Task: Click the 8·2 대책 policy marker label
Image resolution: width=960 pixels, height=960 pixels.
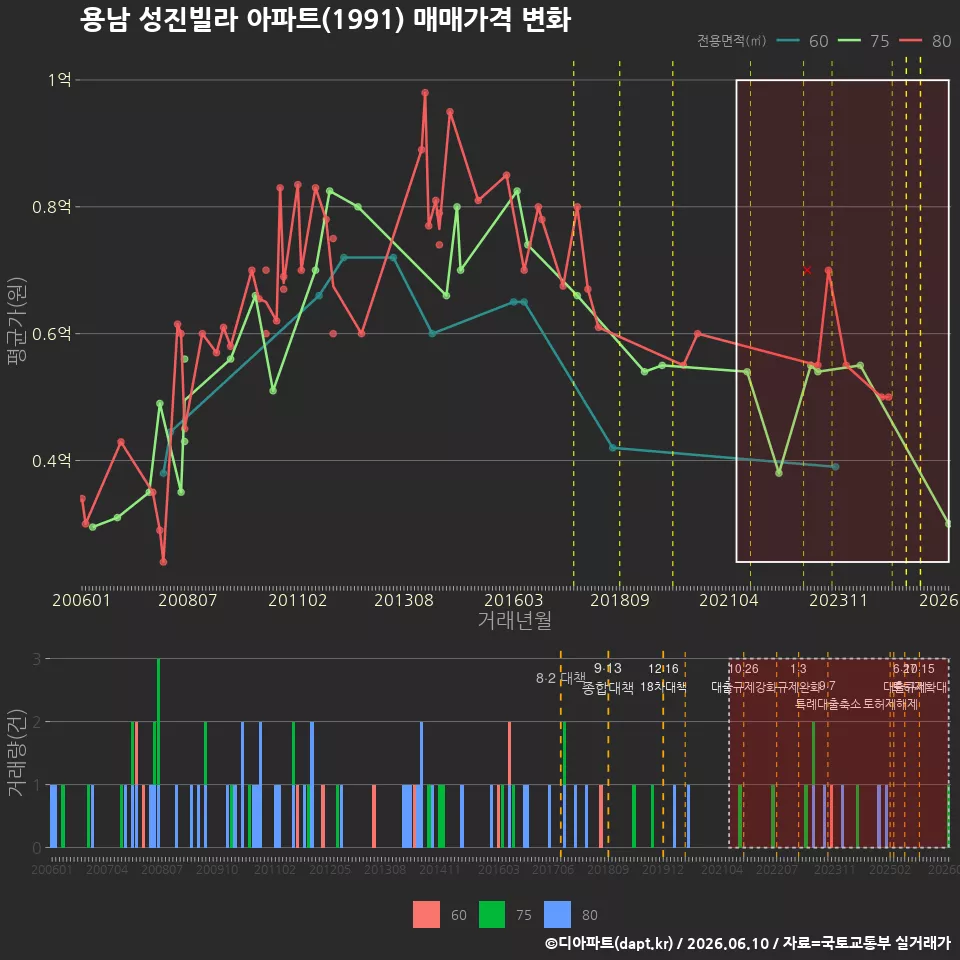Action: click(561, 678)
